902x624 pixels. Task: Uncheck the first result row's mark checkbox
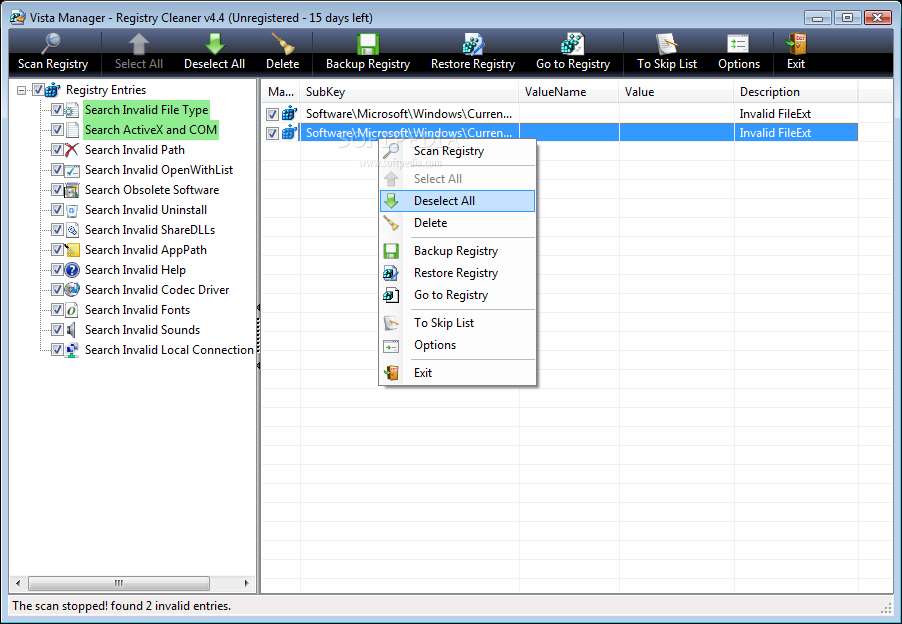pos(273,114)
